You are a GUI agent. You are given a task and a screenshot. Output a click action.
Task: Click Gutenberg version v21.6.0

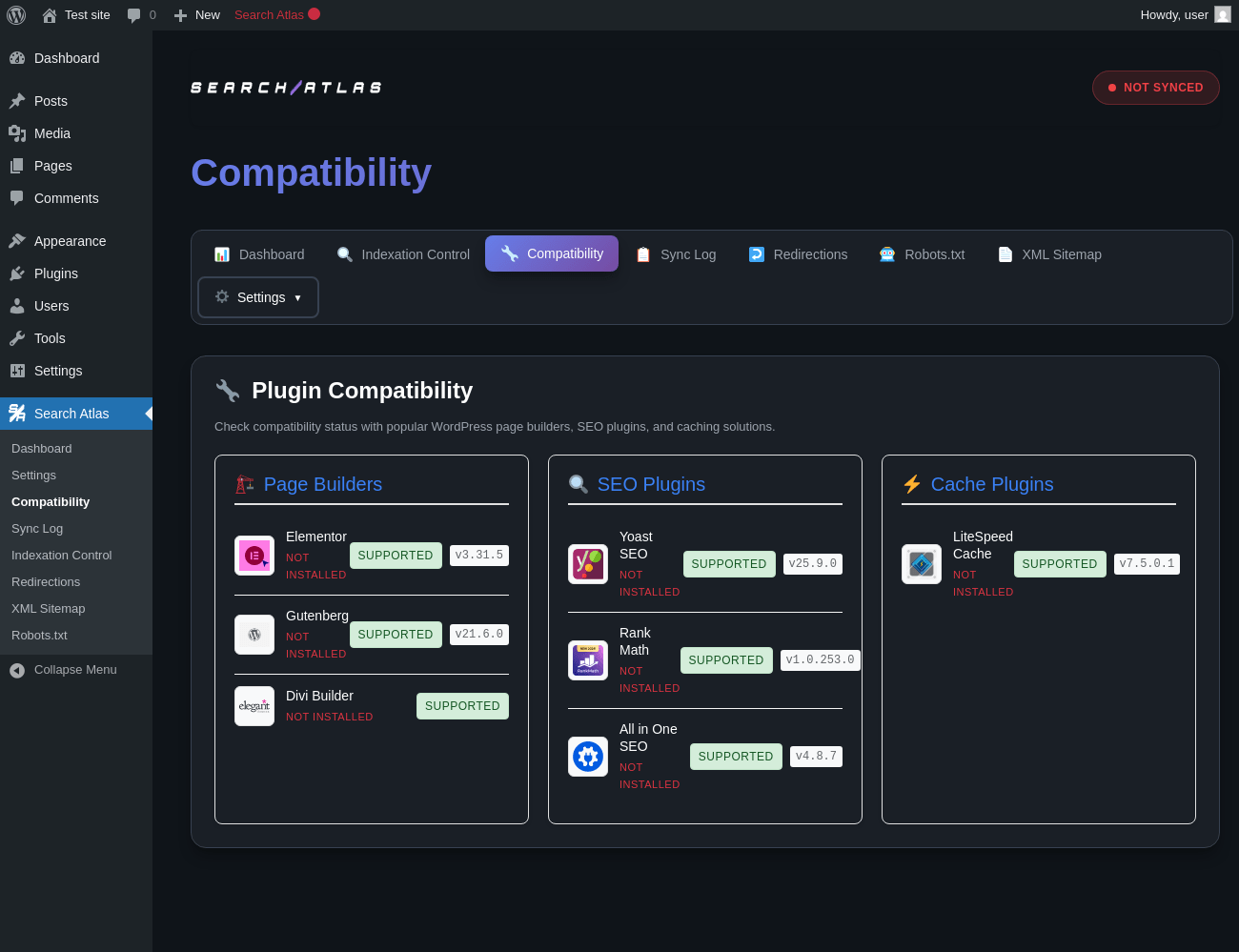pos(479,635)
